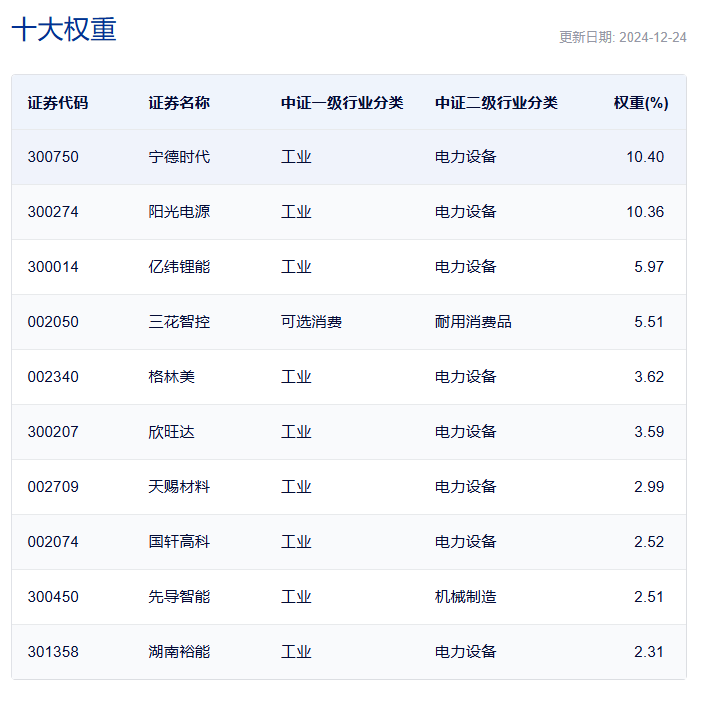Select the name 国轩高科
703x709 pixels.
[x=179, y=542]
